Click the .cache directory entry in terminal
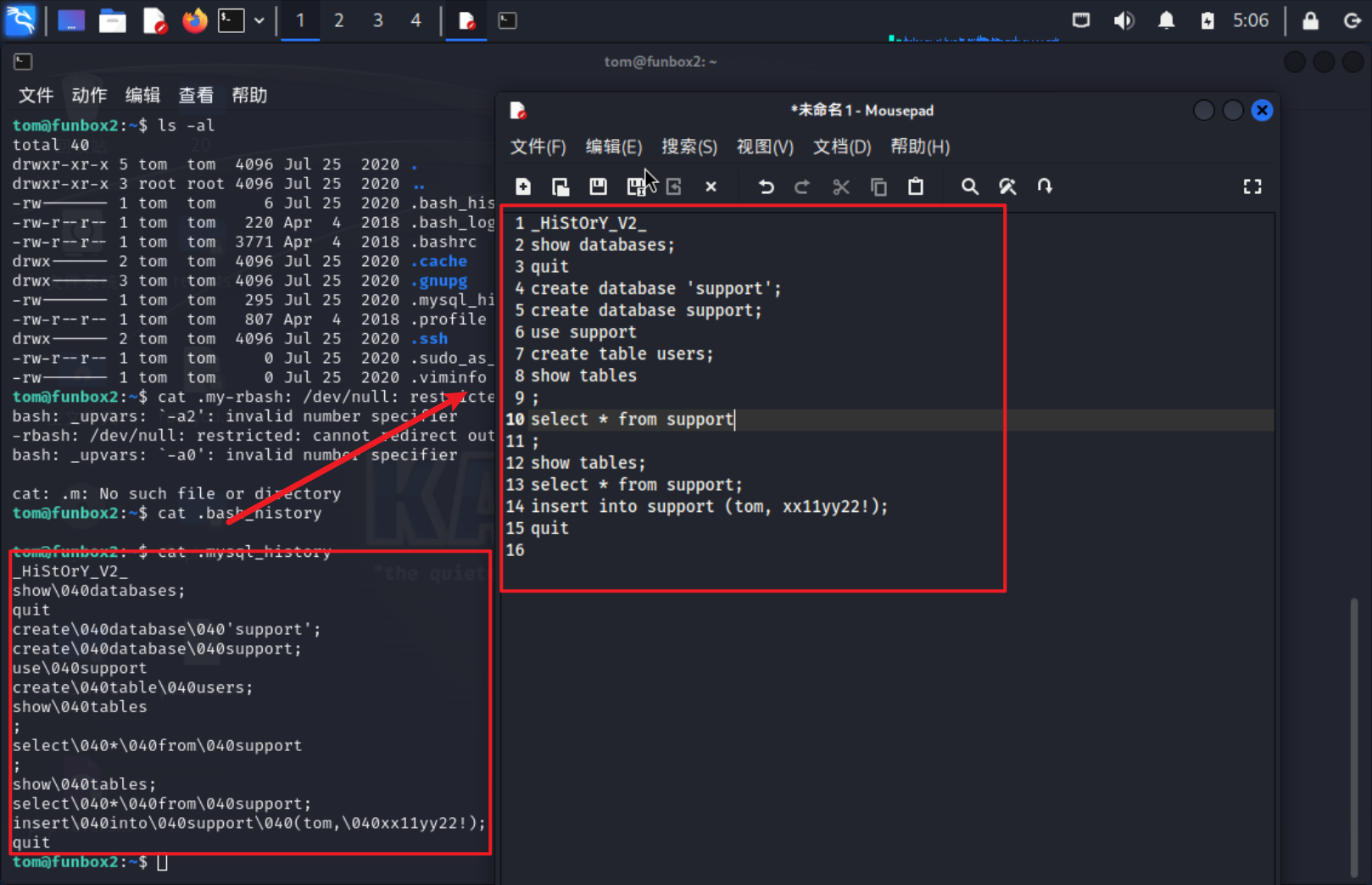 [x=439, y=261]
